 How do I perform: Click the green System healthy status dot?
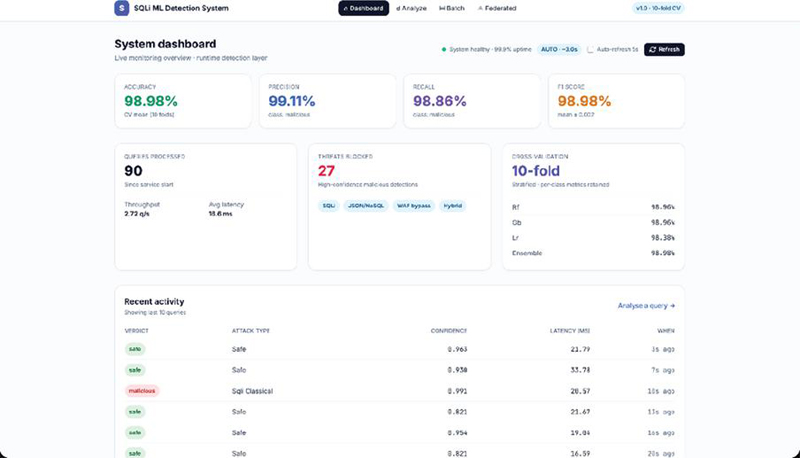click(444, 49)
